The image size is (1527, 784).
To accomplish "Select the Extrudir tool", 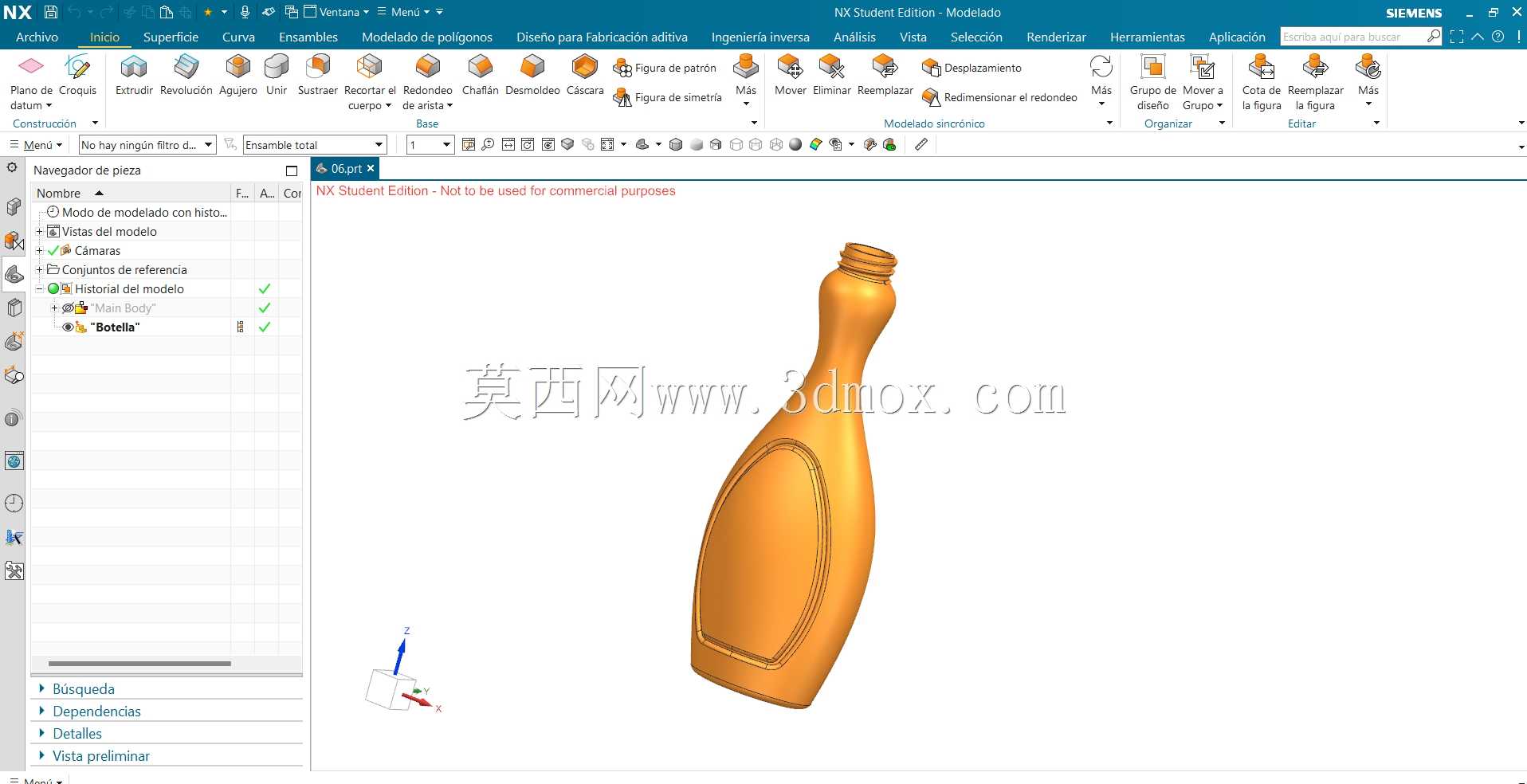I will [134, 76].
